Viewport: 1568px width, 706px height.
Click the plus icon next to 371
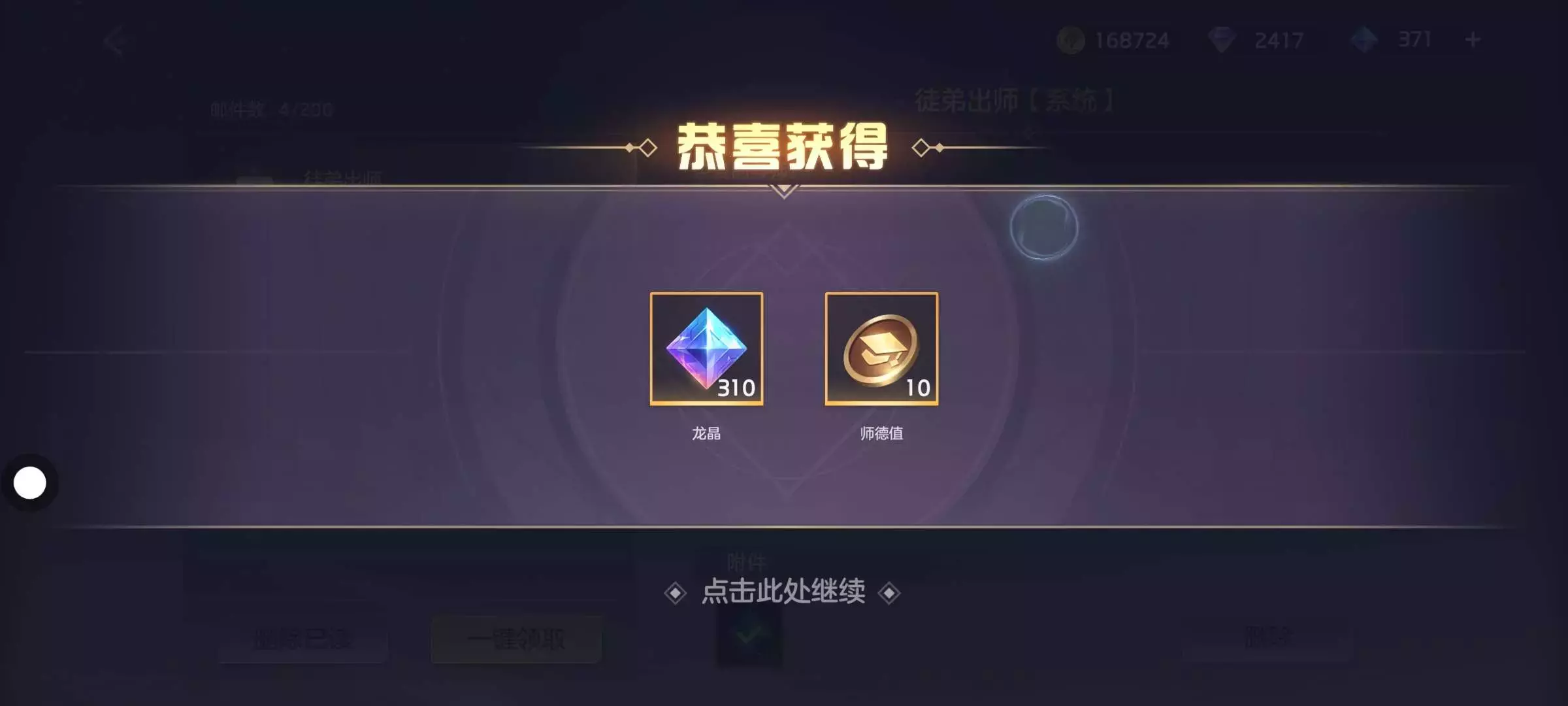(1472, 40)
